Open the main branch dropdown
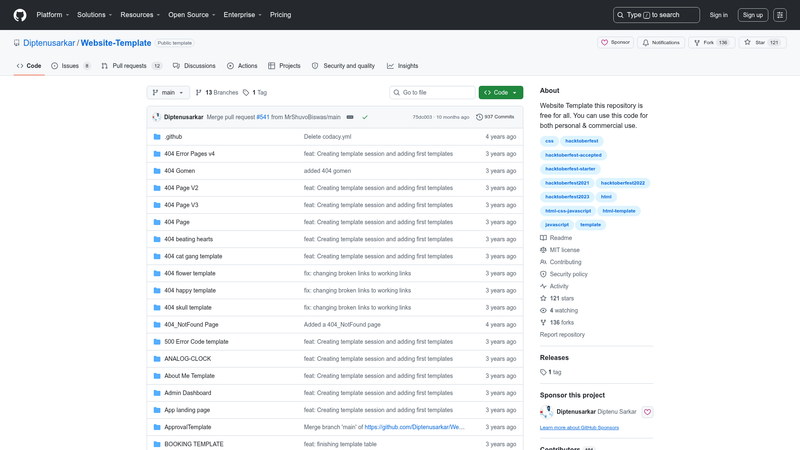 point(168,92)
